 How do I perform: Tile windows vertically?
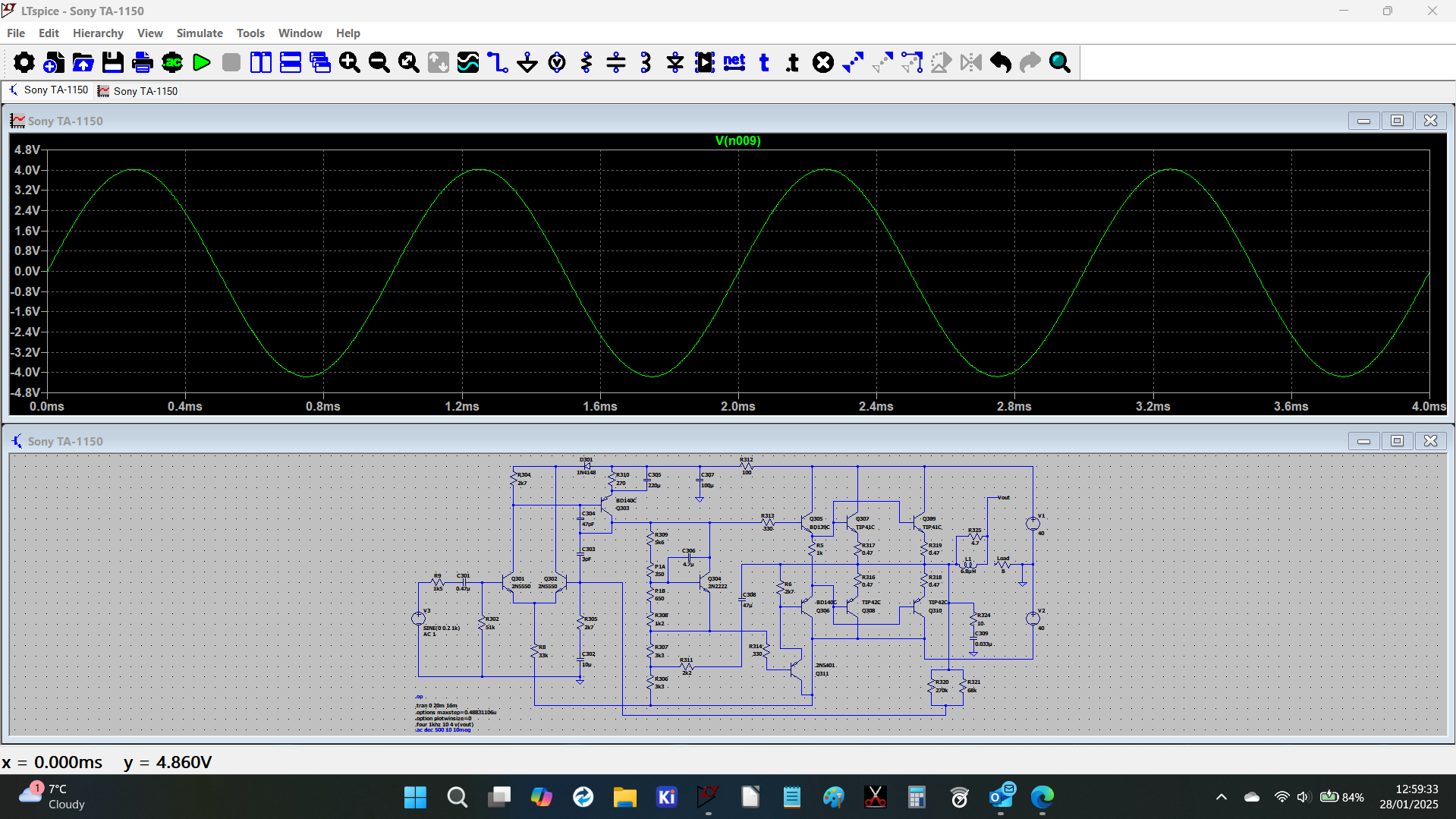(x=261, y=62)
